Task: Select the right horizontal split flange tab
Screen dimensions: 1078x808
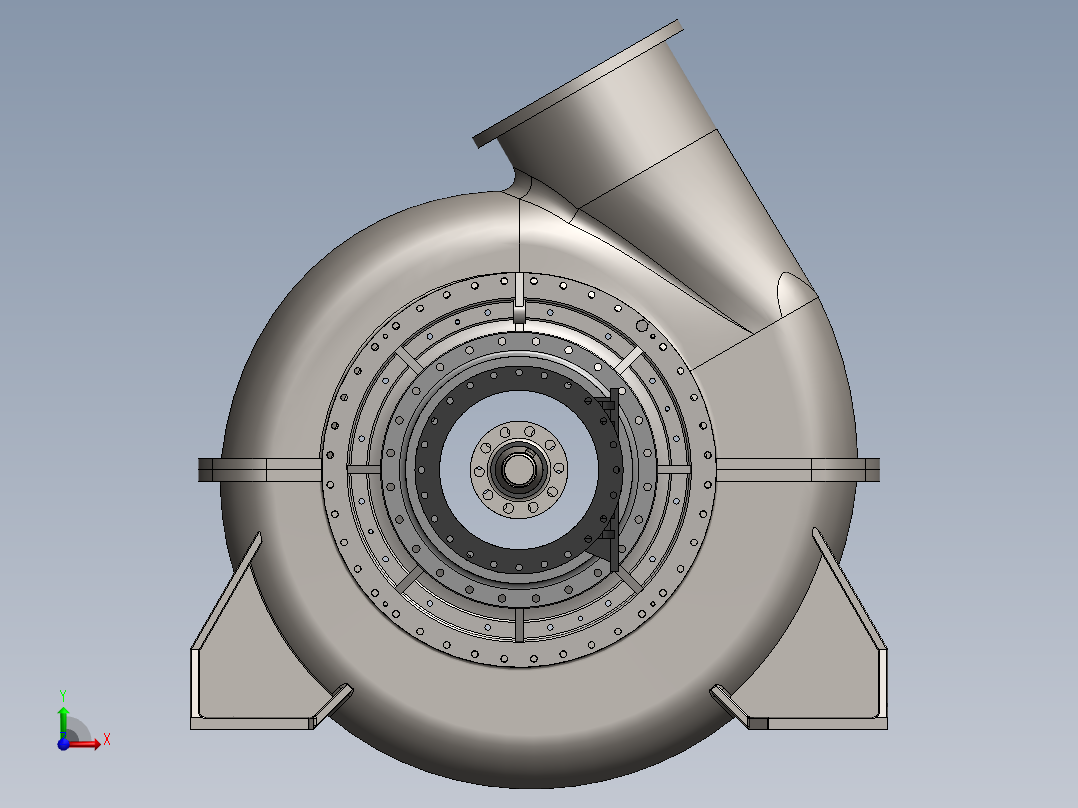Action: coord(798,470)
